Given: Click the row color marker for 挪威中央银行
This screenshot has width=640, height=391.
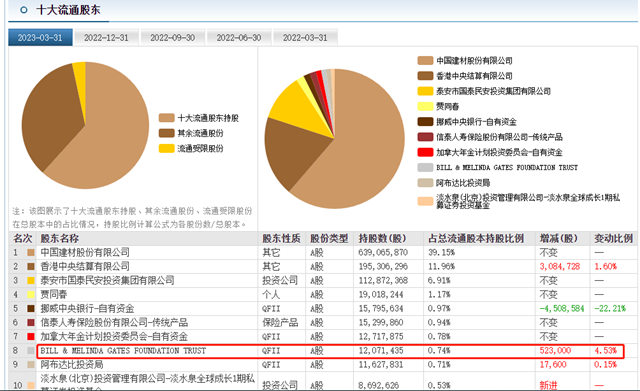Looking at the screenshot, I should click(31, 309).
